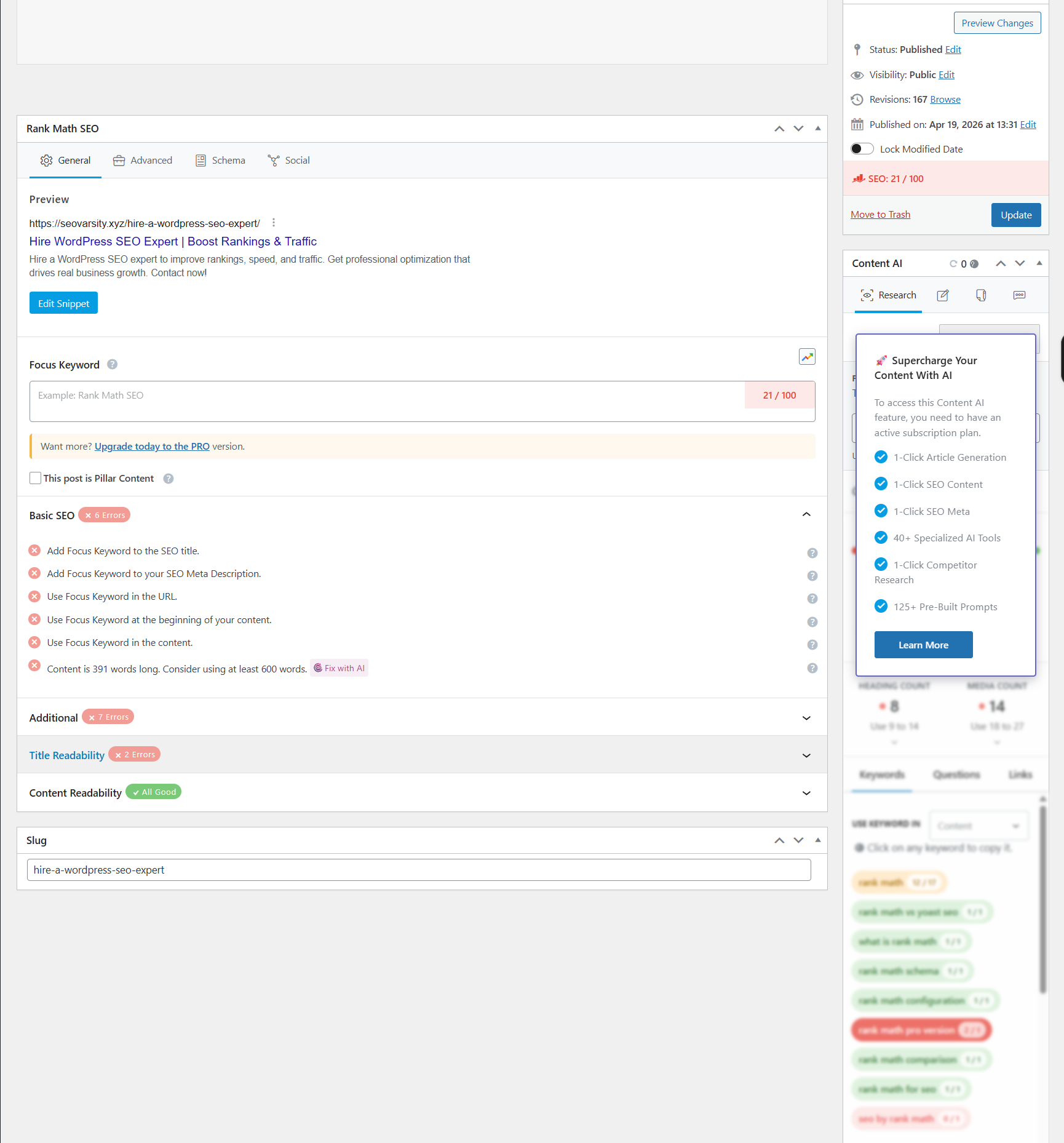Edit the Visibility setting
The image size is (1064, 1143).
pyautogui.click(x=947, y=75)
